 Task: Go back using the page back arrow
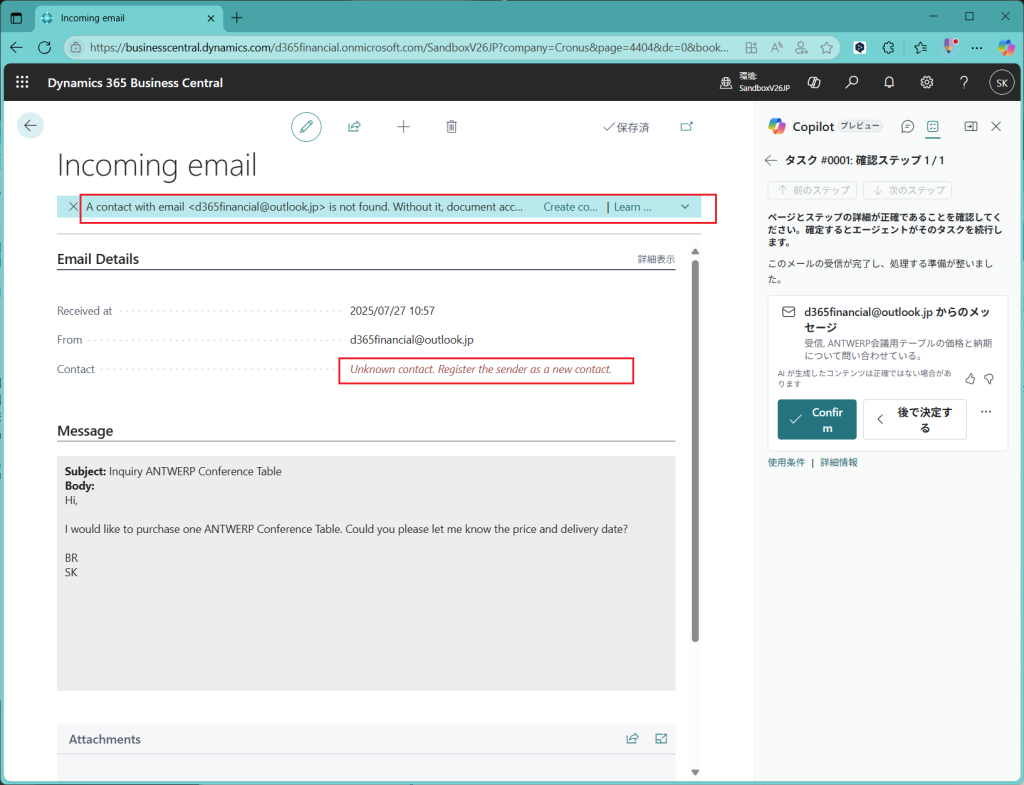point(30,125)
